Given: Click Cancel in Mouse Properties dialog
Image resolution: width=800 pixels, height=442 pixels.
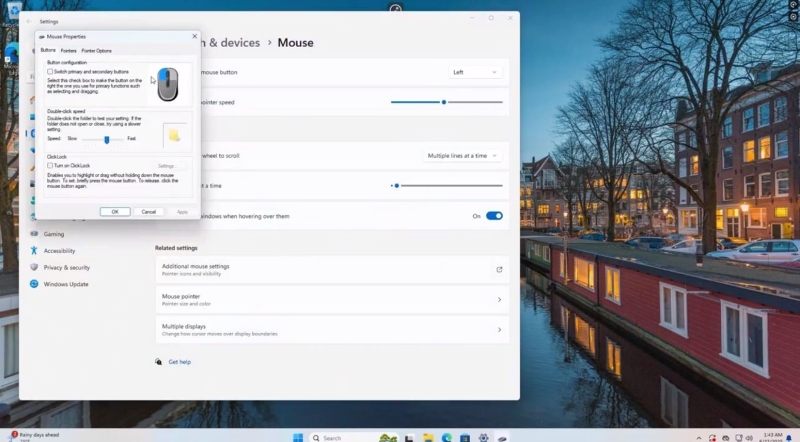Looking at the screenshot, I should pos(148,212).
